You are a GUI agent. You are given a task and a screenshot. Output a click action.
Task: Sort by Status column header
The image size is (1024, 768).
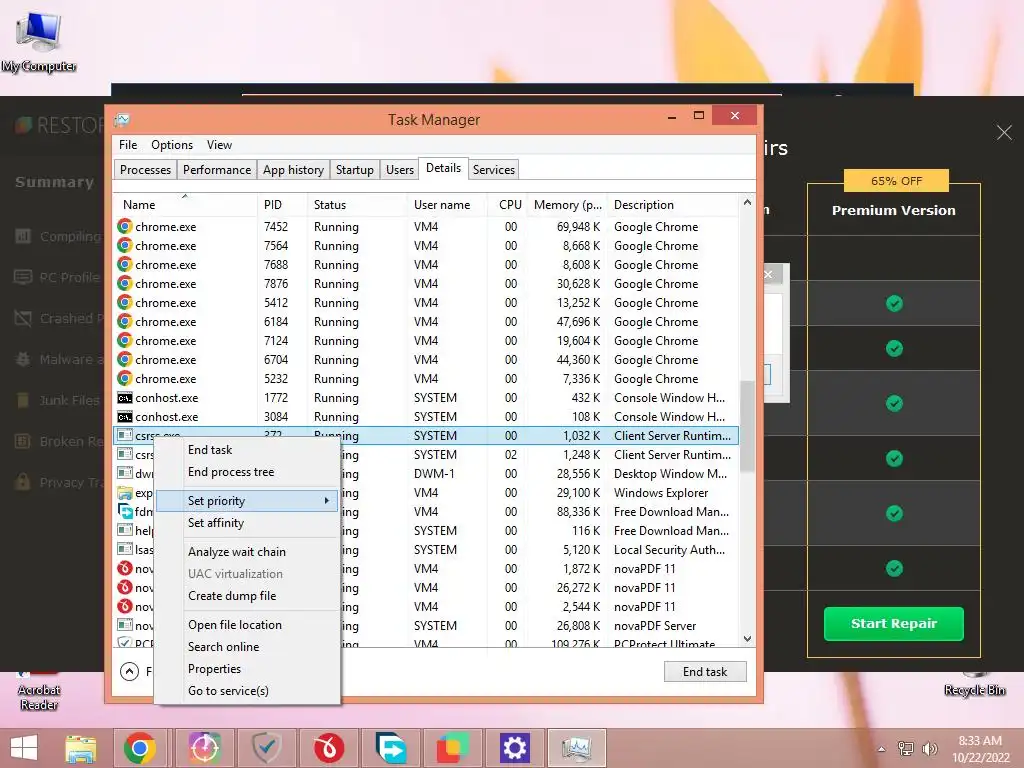[x=357, y=204]
